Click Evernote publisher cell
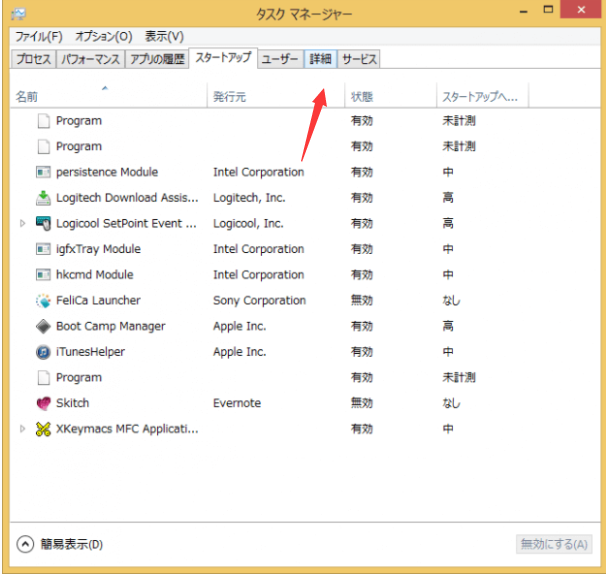 tap(237, 403)
